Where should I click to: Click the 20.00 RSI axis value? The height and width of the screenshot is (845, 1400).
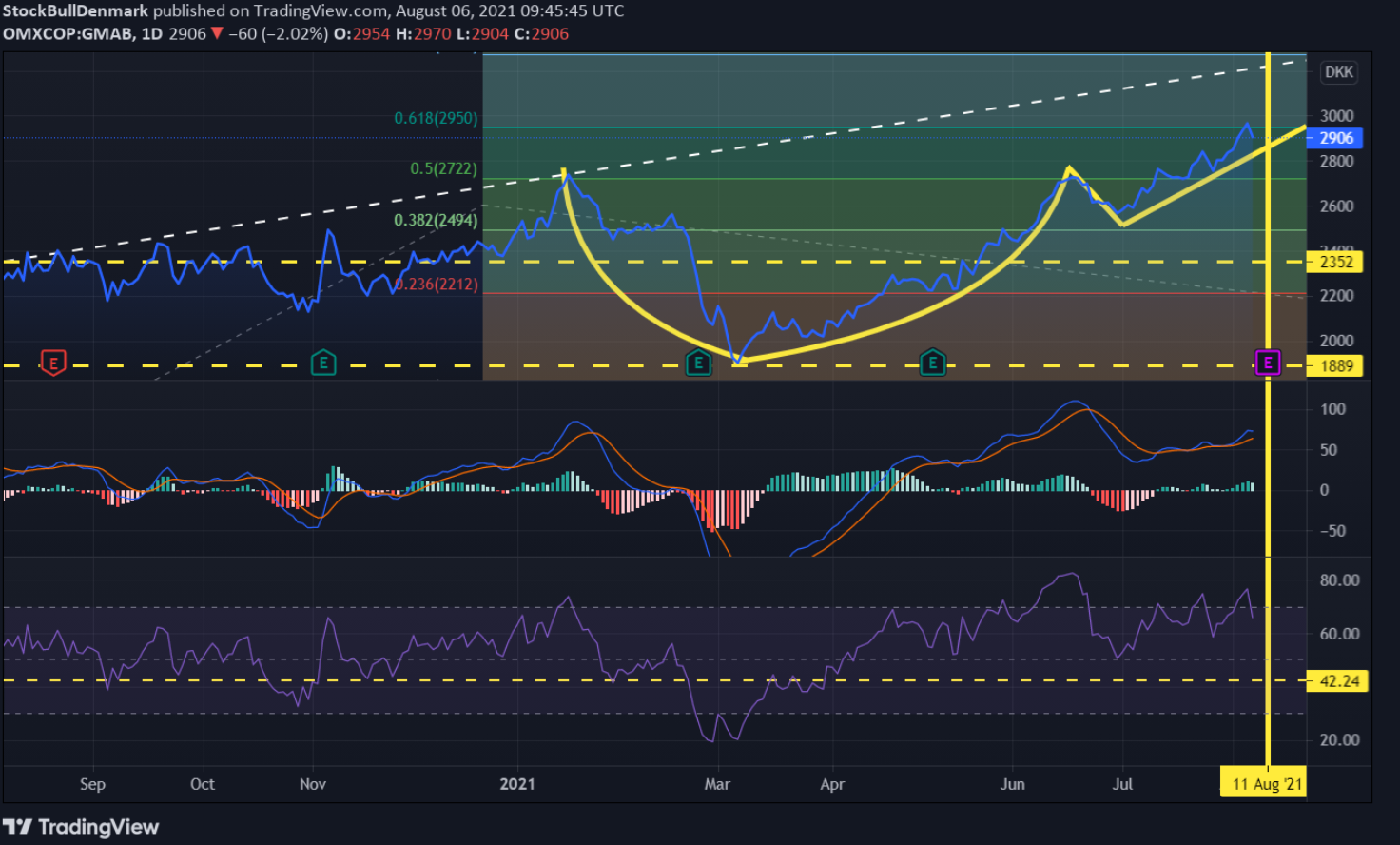coord(1339,739)
